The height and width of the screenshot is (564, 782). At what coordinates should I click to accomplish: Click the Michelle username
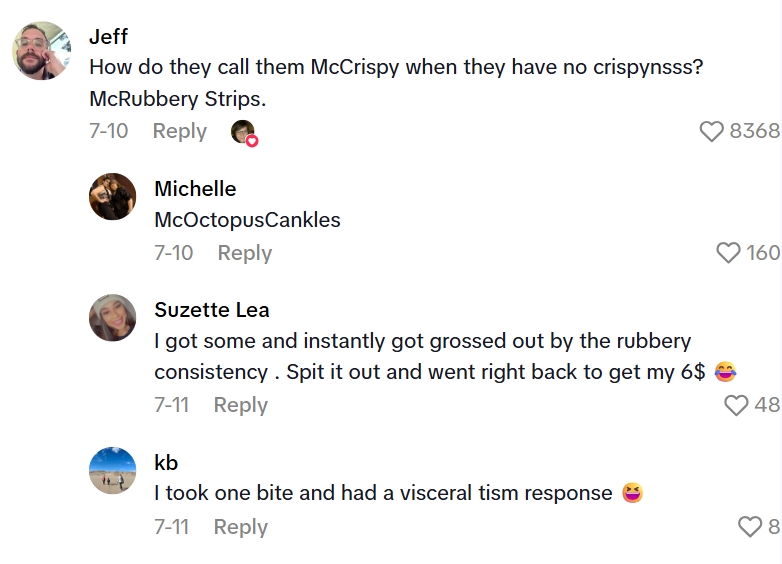[195, 189]
